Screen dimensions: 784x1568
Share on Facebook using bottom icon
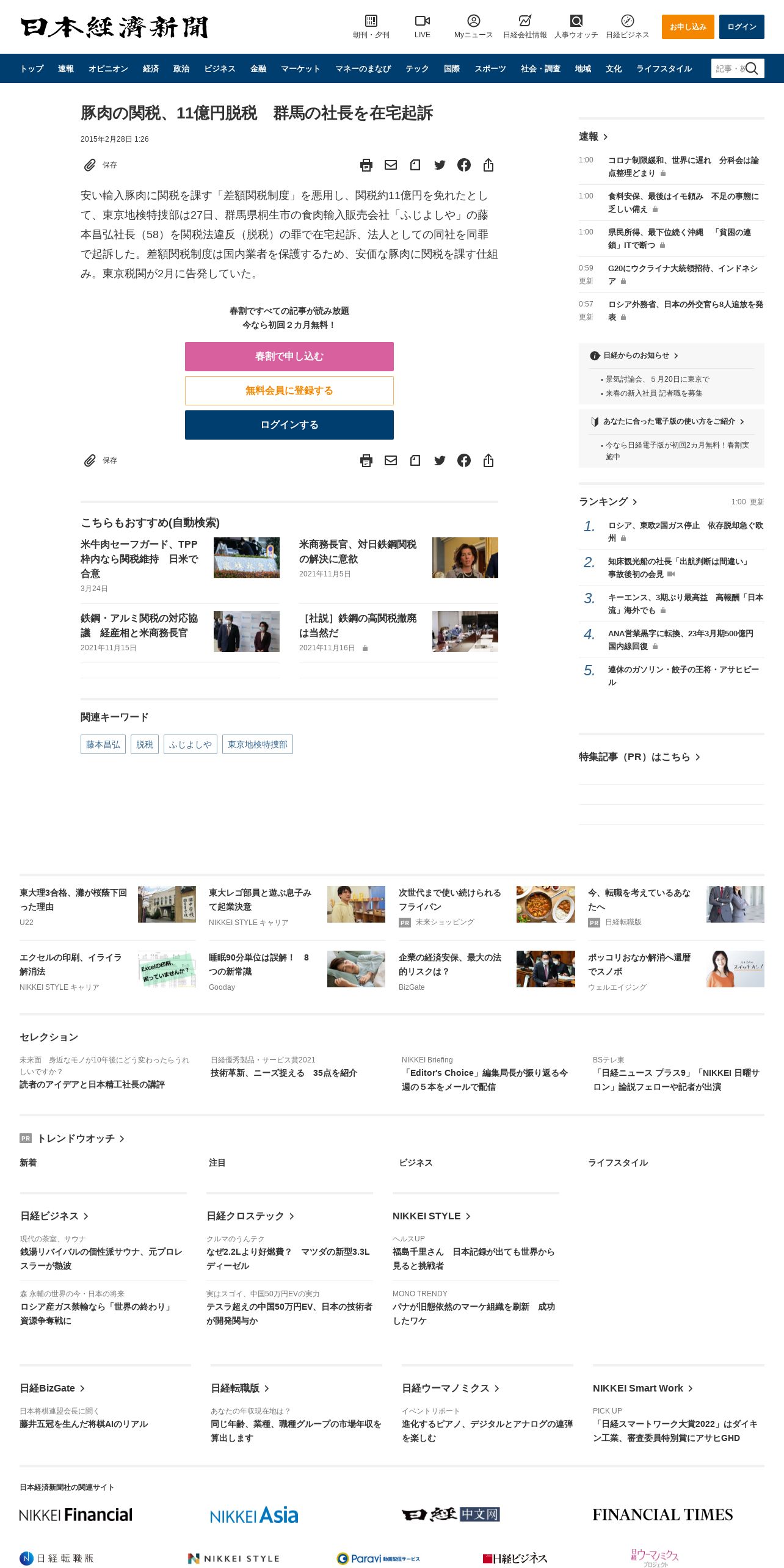pyautogui.click(x=464, y=460)
